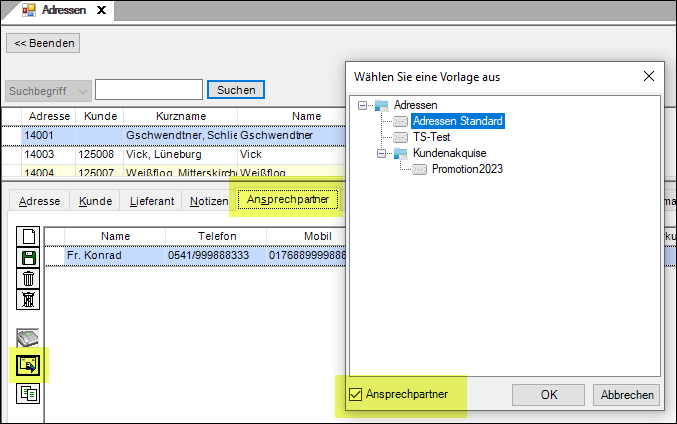
Task: Click the telephone icon in left toolbar
Action: click(29, 338)
